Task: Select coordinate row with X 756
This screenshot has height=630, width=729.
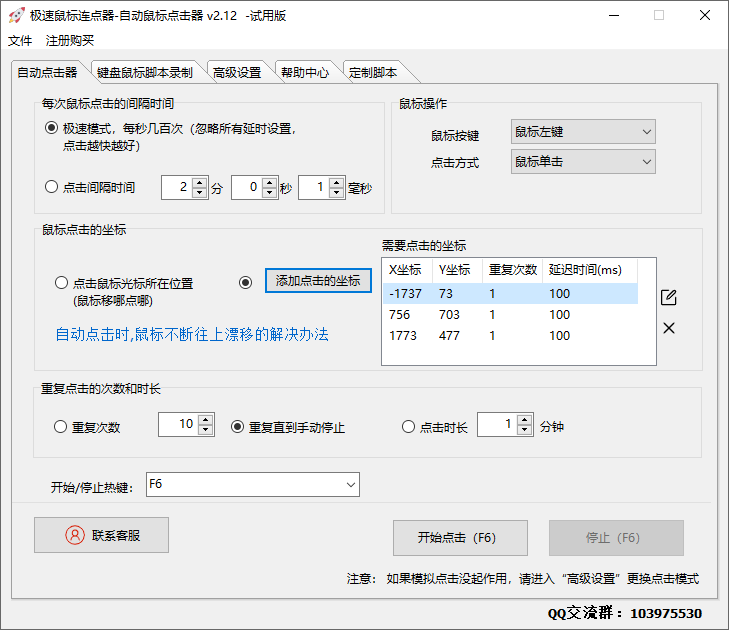Action: [x=509, y=314]
